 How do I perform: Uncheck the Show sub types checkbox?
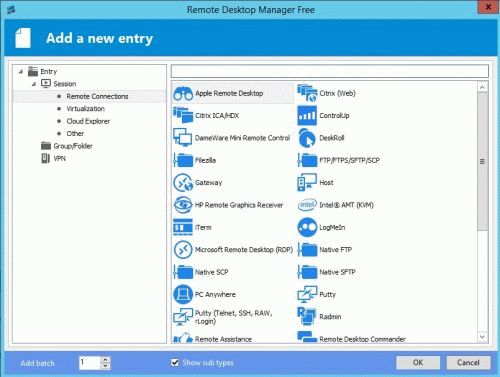pyautogui.click(x=175, y=363)
